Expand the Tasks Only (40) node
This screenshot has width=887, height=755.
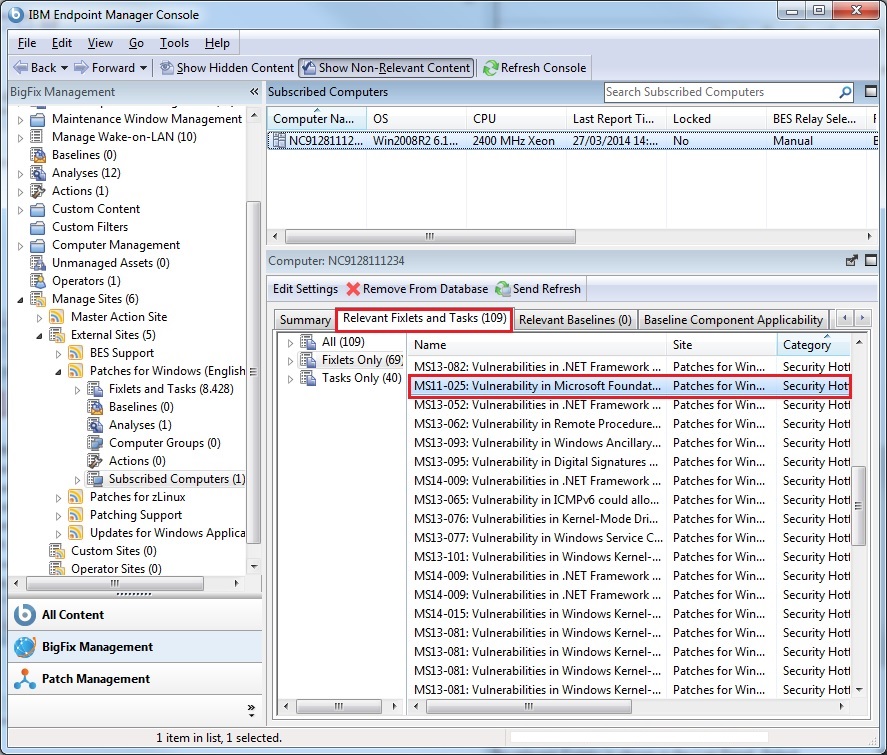pyautogui.click(x=290, y=379)
